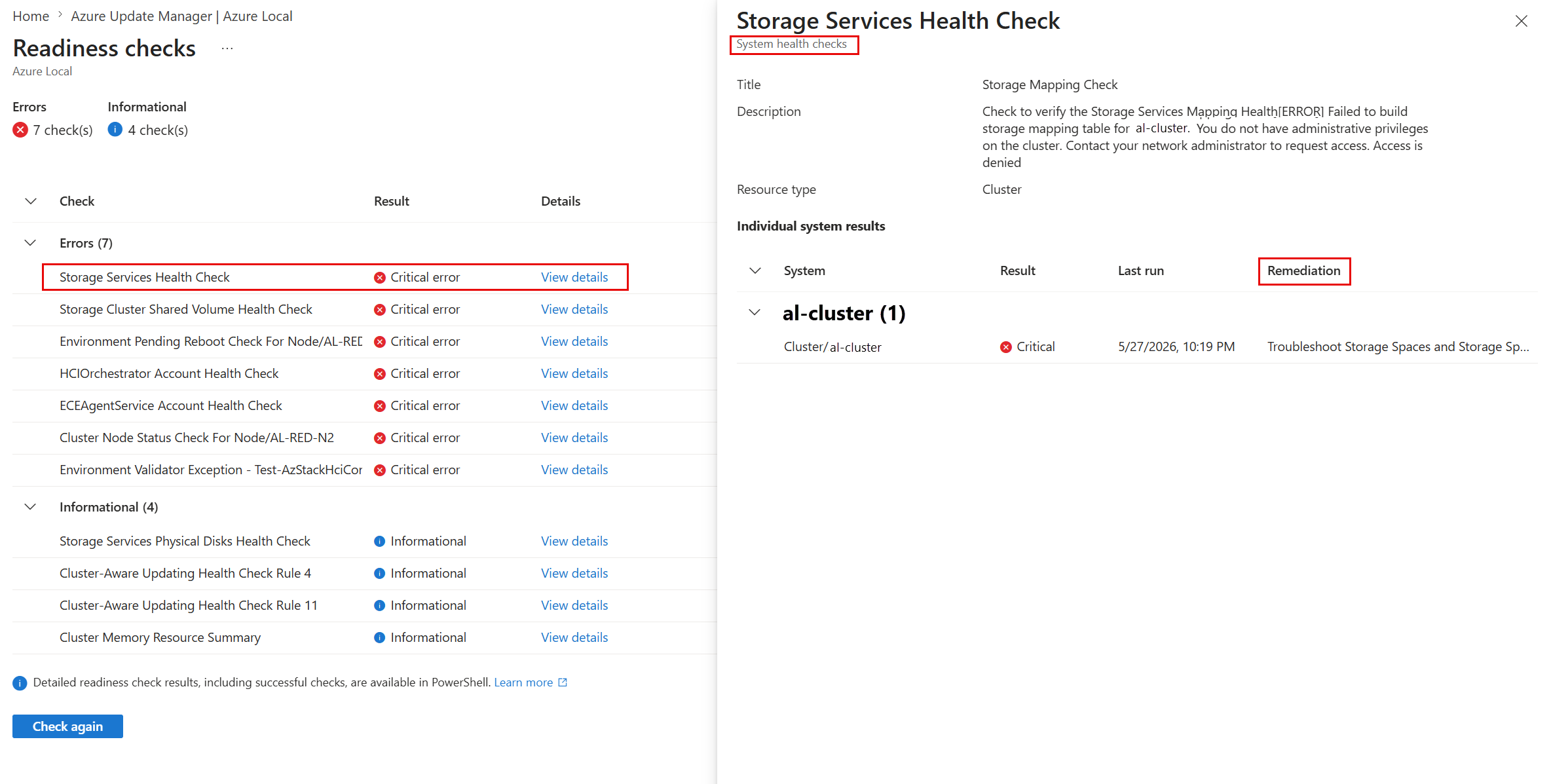Viewport: 1551px width, 784px height.
Task: Select the HCIOrchestrator Account Health Check name
Action: coord(169,373)
